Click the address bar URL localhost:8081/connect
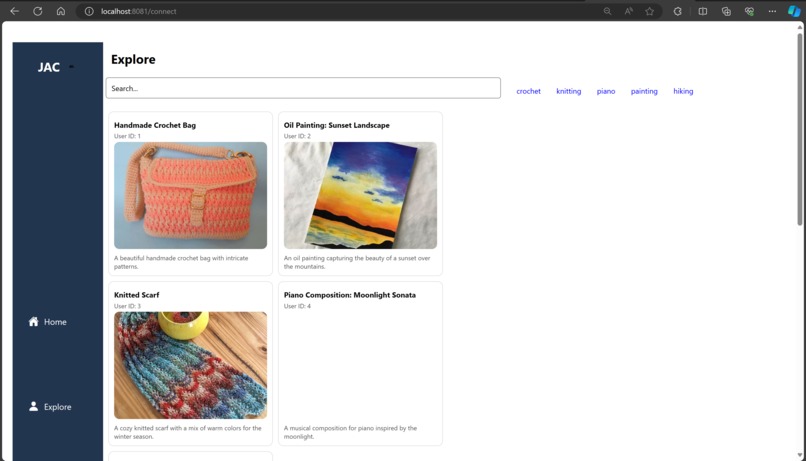The height and width of the screenshot is (461, 806). pyautogui.click(x=138, y=11)
